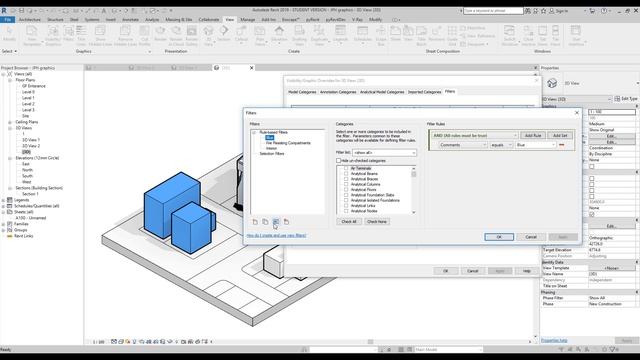Check the Analytical Floors category

[x=346, y=189]
